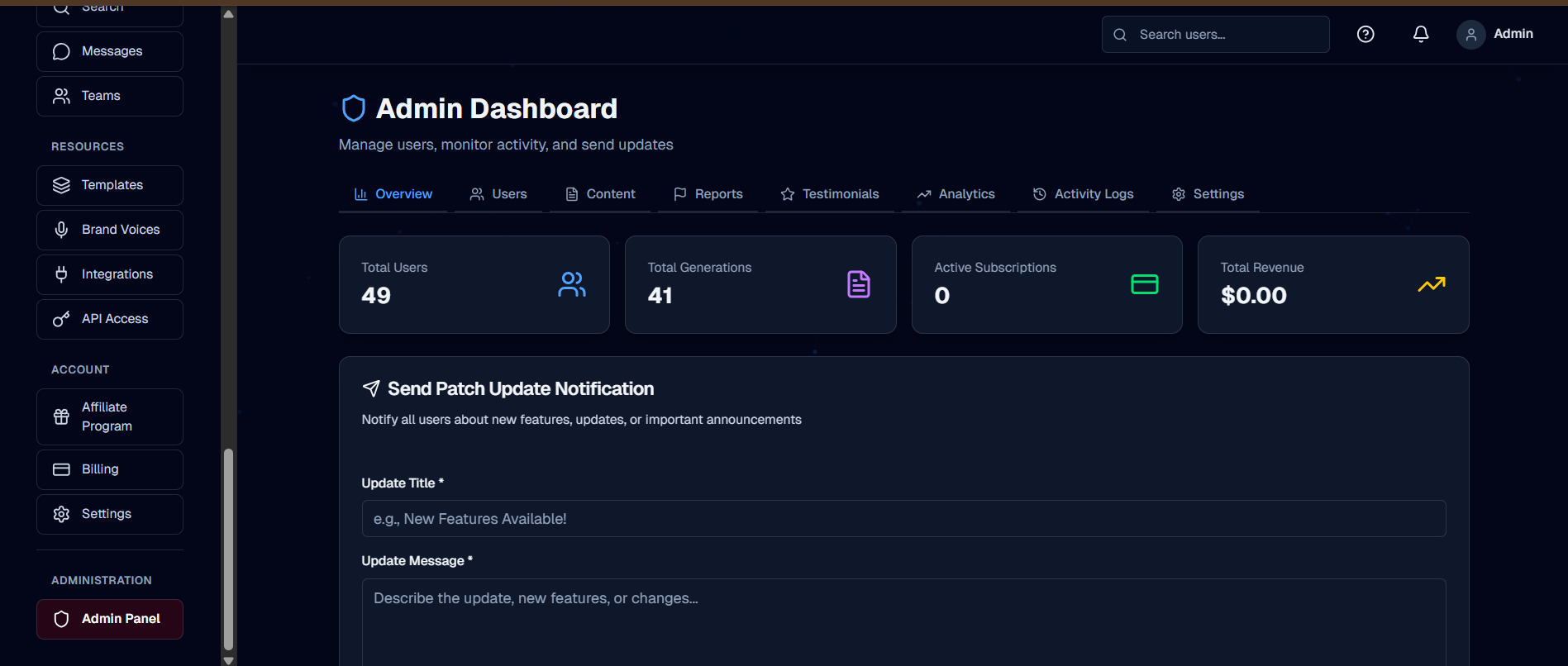The image size is (1568, 666).
Task: Focus the Update Message text area
Action: [x=903, y=622]
